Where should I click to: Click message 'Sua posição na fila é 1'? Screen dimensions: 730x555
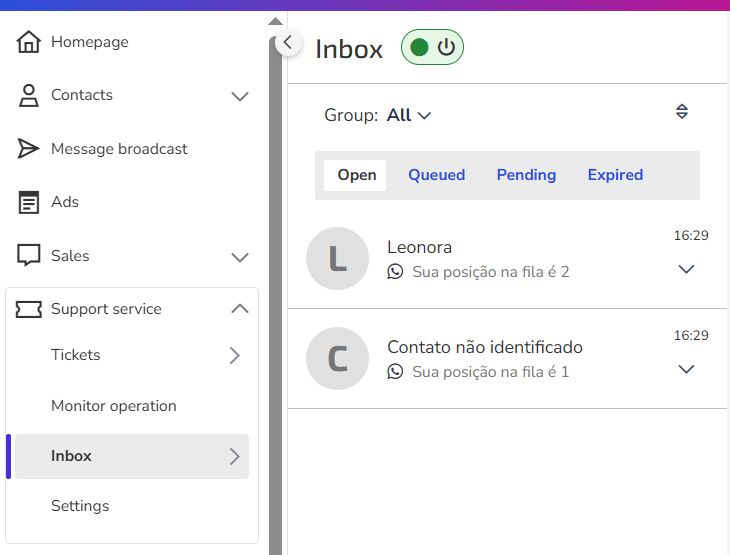click(x=491, y=372)
